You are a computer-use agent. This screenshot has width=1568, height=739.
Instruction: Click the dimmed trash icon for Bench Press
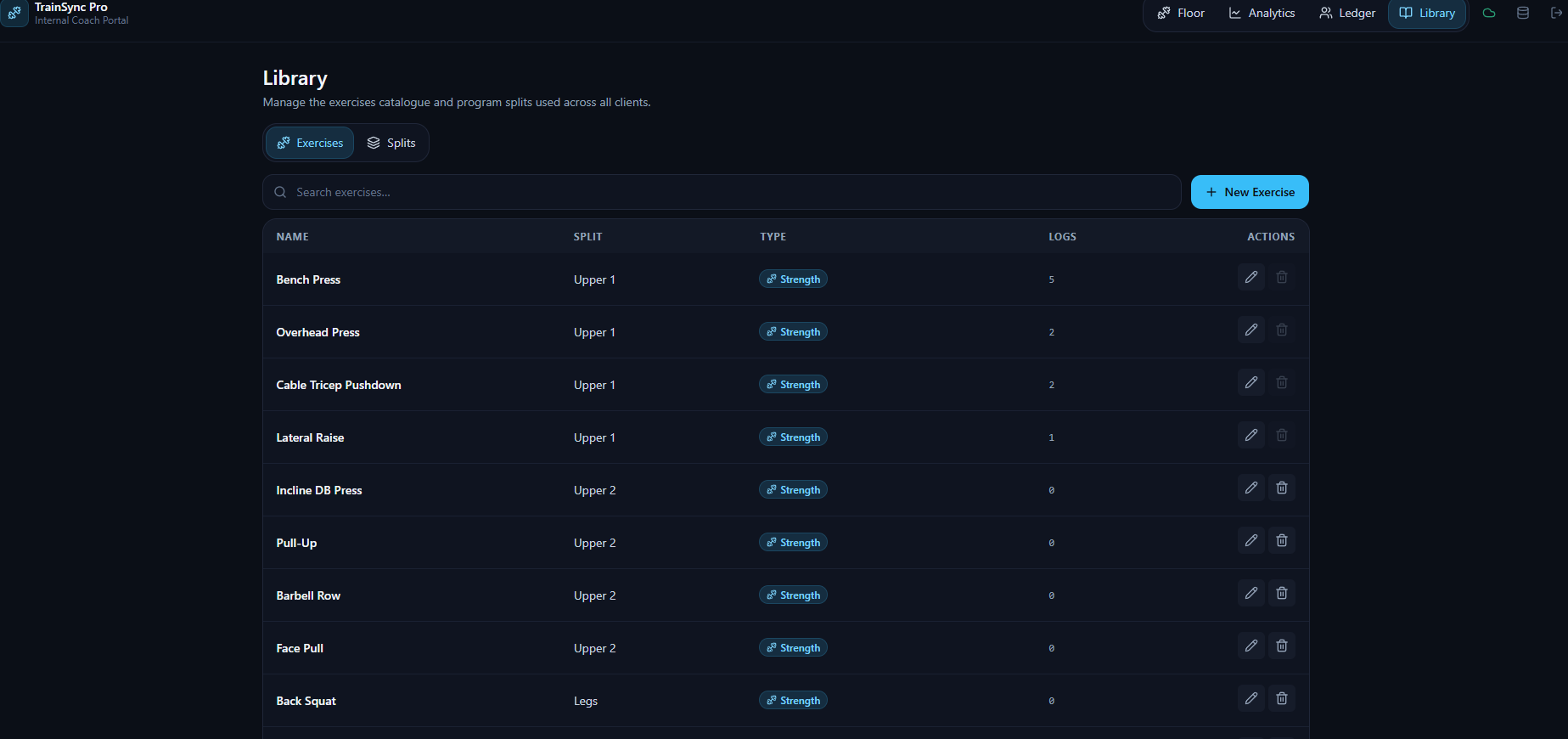1282,277
